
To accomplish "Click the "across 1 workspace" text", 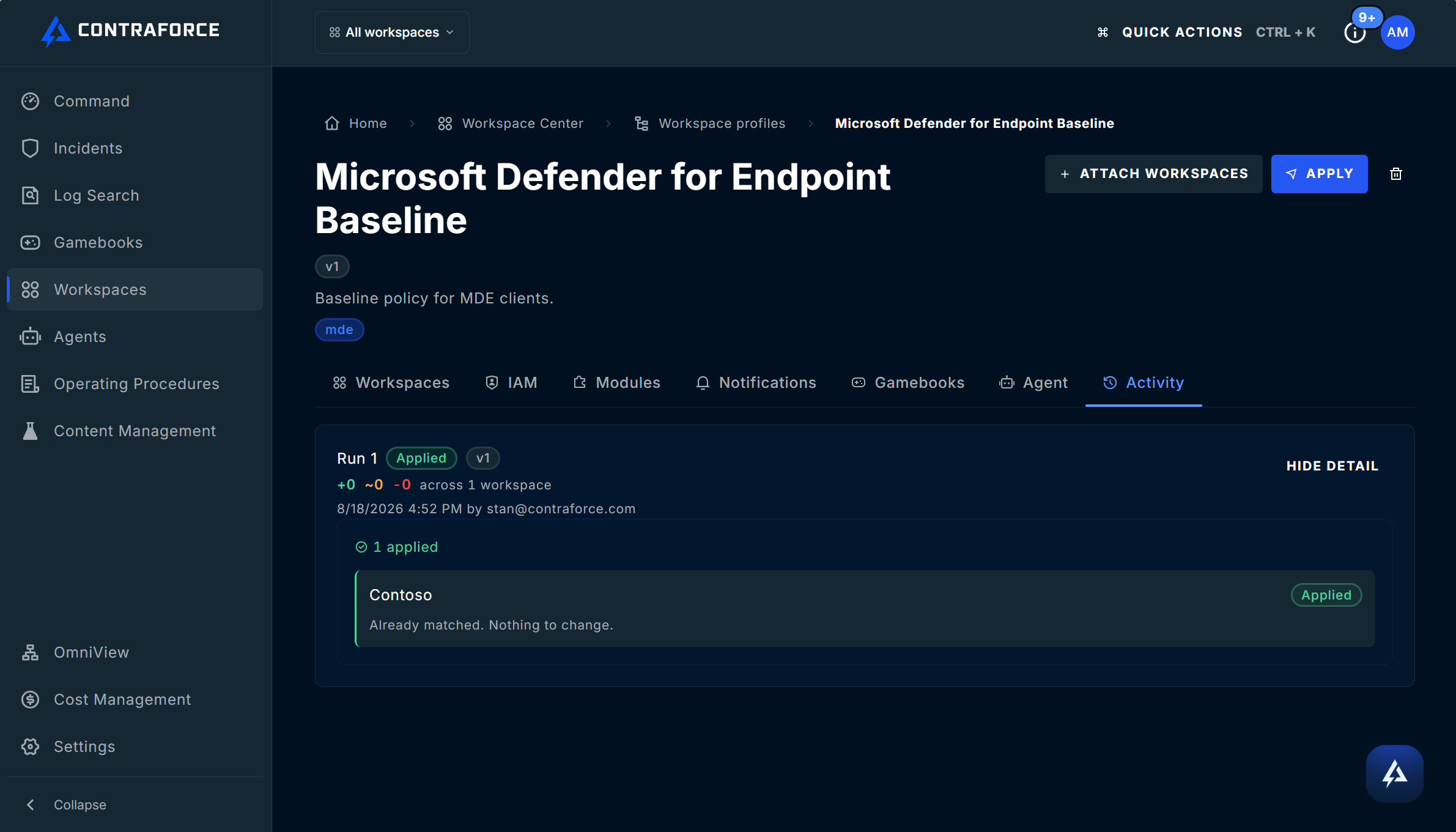I will 486,485.
